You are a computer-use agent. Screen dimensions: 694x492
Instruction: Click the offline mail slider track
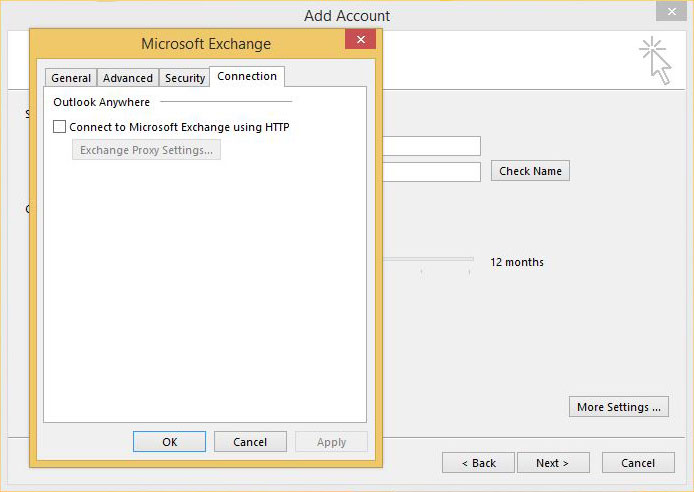click(428, 259)
